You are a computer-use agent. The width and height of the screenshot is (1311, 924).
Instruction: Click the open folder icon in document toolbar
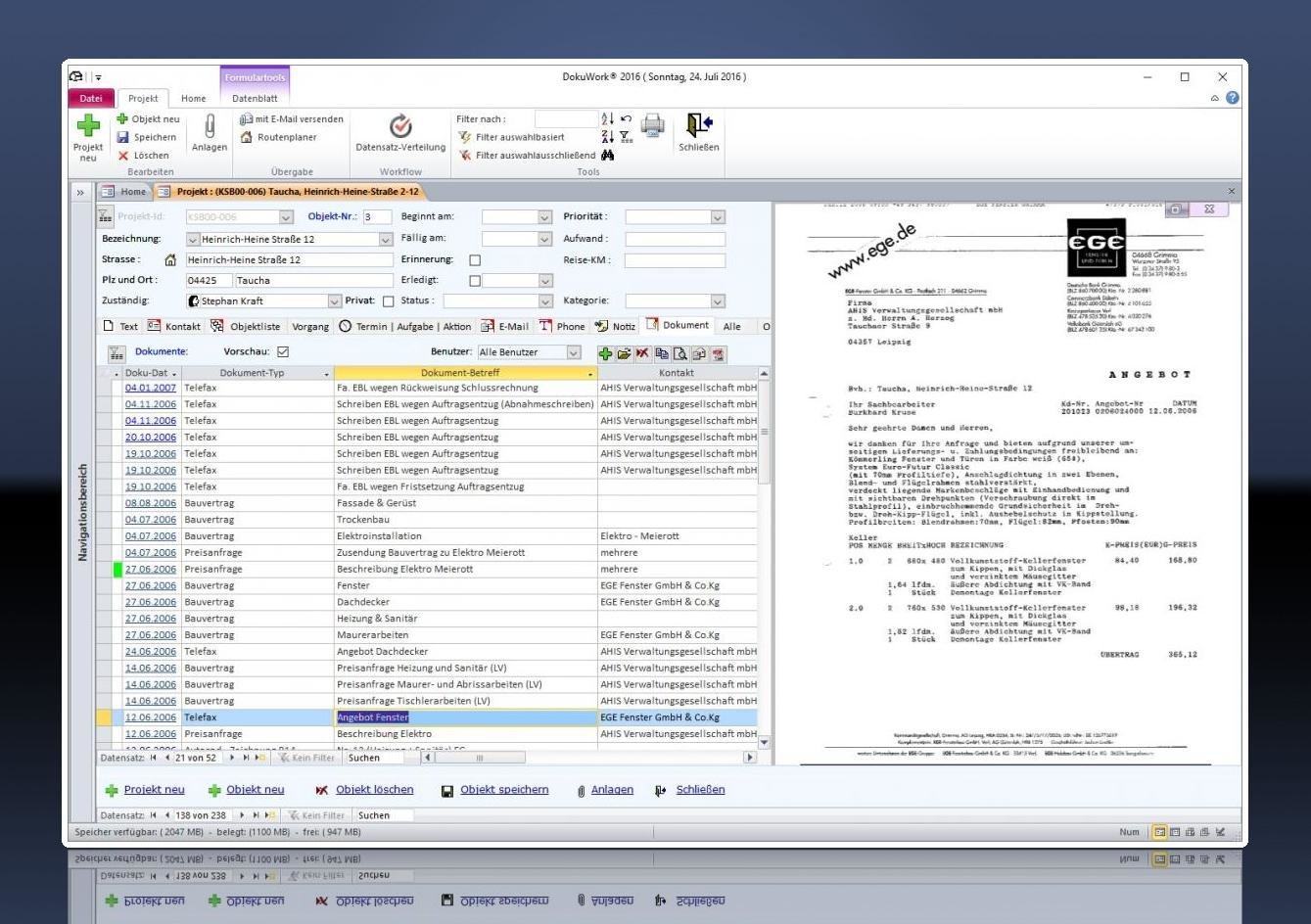pyautogui.click(x=623, y=352)
